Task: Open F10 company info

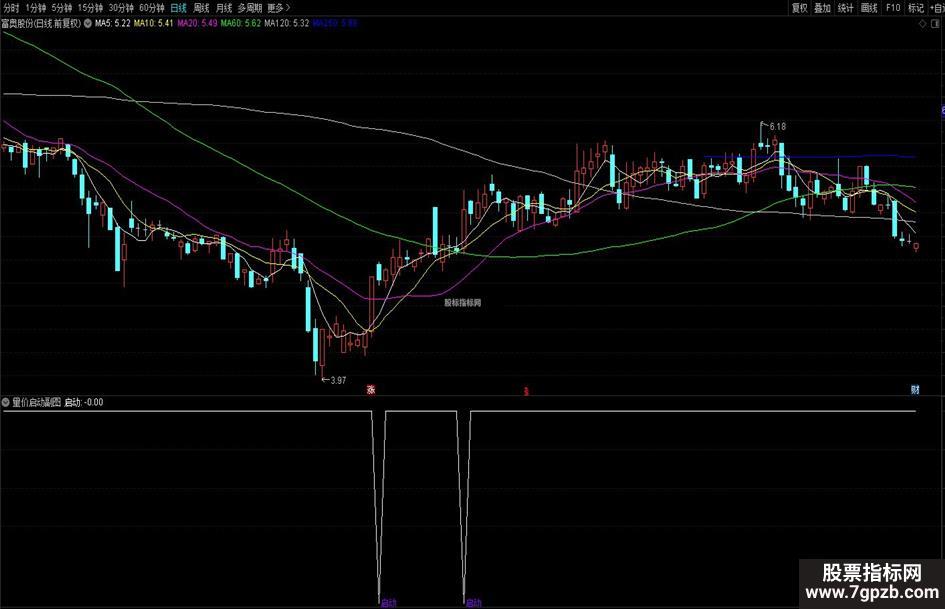Action: tap(893, 8)
